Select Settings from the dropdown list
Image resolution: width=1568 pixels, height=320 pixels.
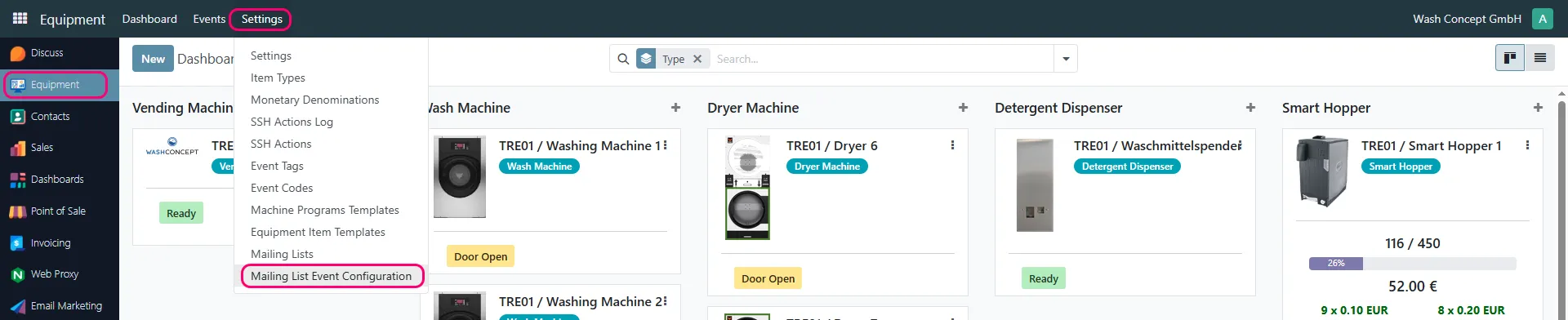point(271,56)
